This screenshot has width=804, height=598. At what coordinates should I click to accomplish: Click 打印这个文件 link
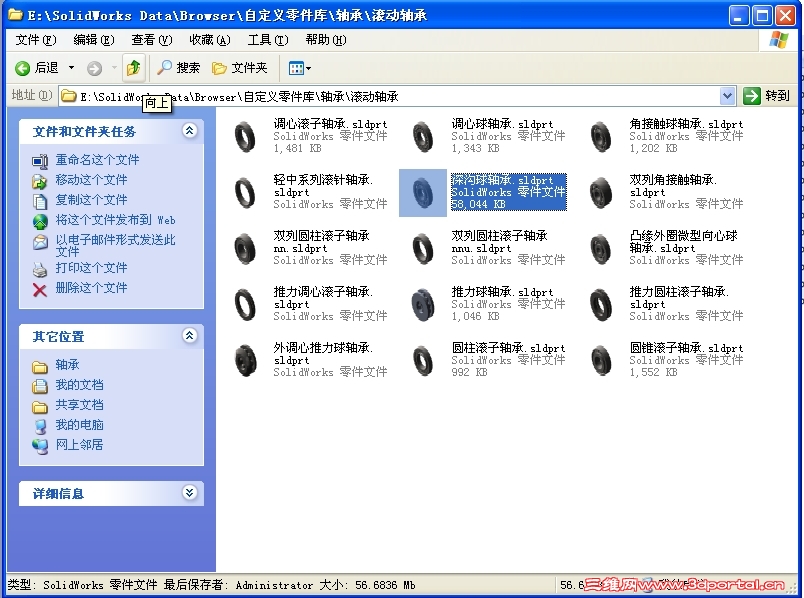(x=91, y=268)
